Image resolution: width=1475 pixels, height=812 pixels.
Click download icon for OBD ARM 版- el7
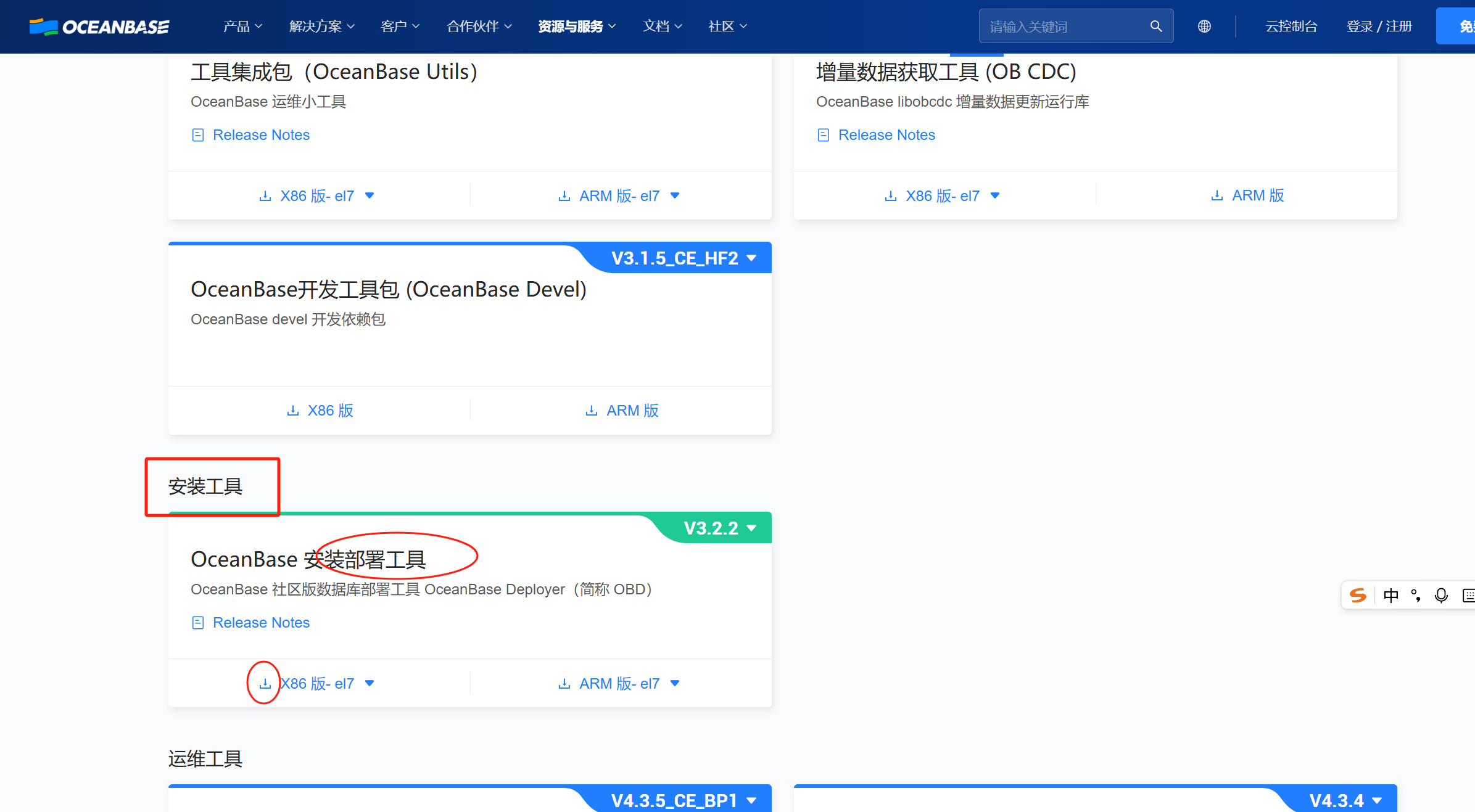(564, 684)
